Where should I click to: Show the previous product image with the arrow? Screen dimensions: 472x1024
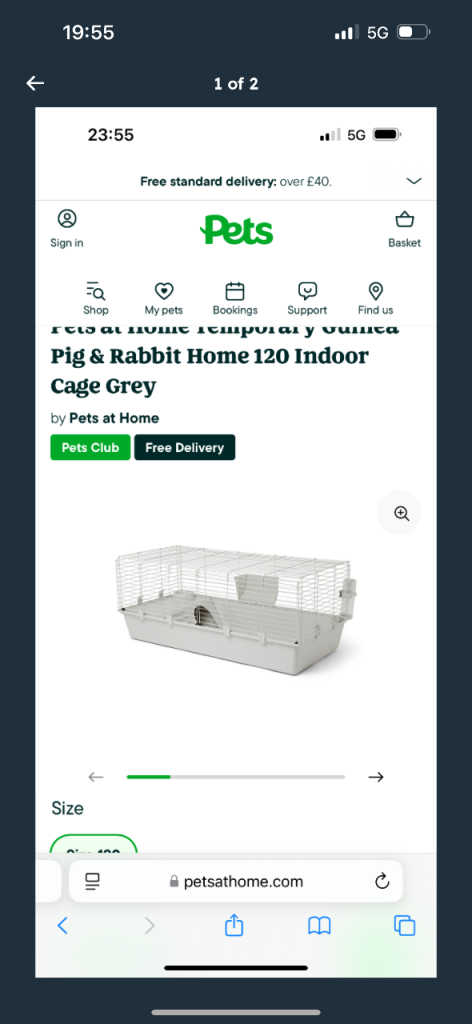click(96, 777)
